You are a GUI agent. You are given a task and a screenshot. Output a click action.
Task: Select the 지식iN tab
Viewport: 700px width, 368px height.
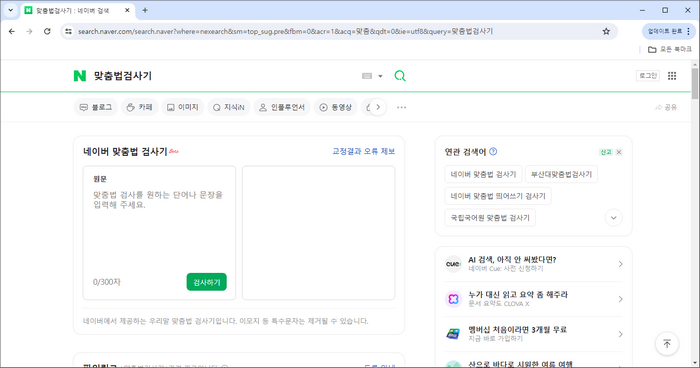(x=229, y=107)
